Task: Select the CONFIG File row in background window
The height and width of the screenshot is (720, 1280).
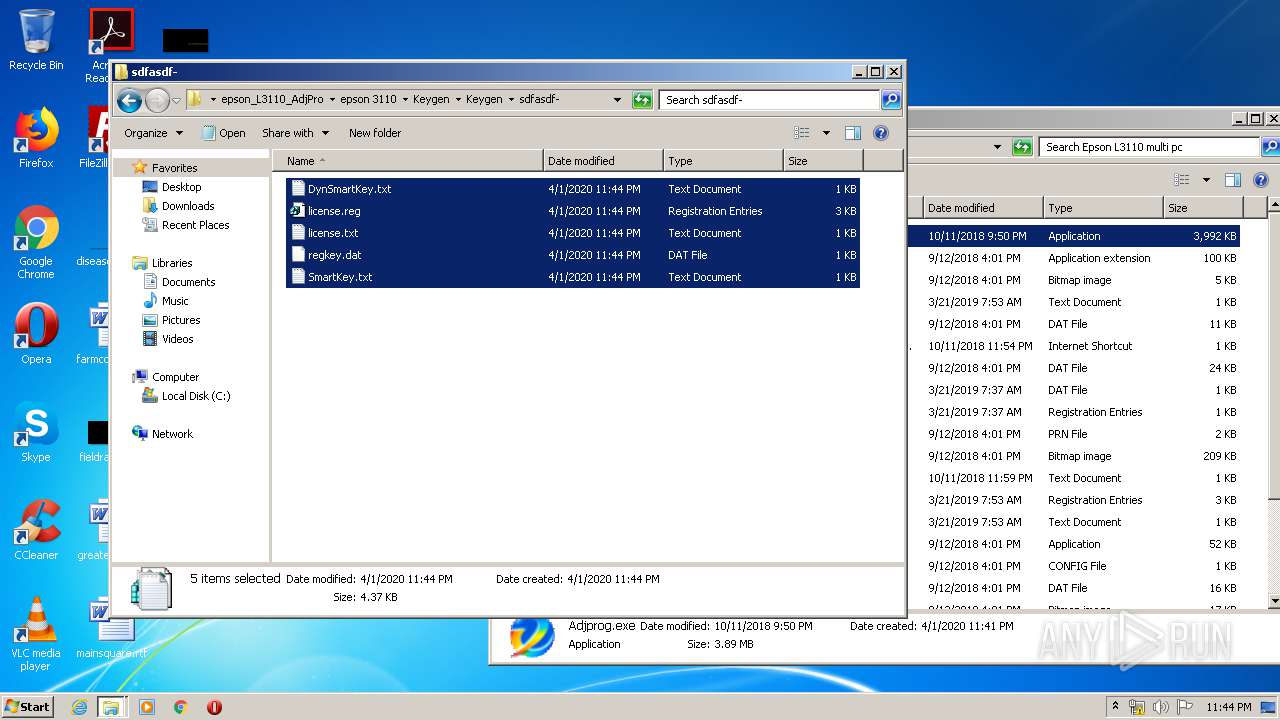Action: [x=1074, y=566]
